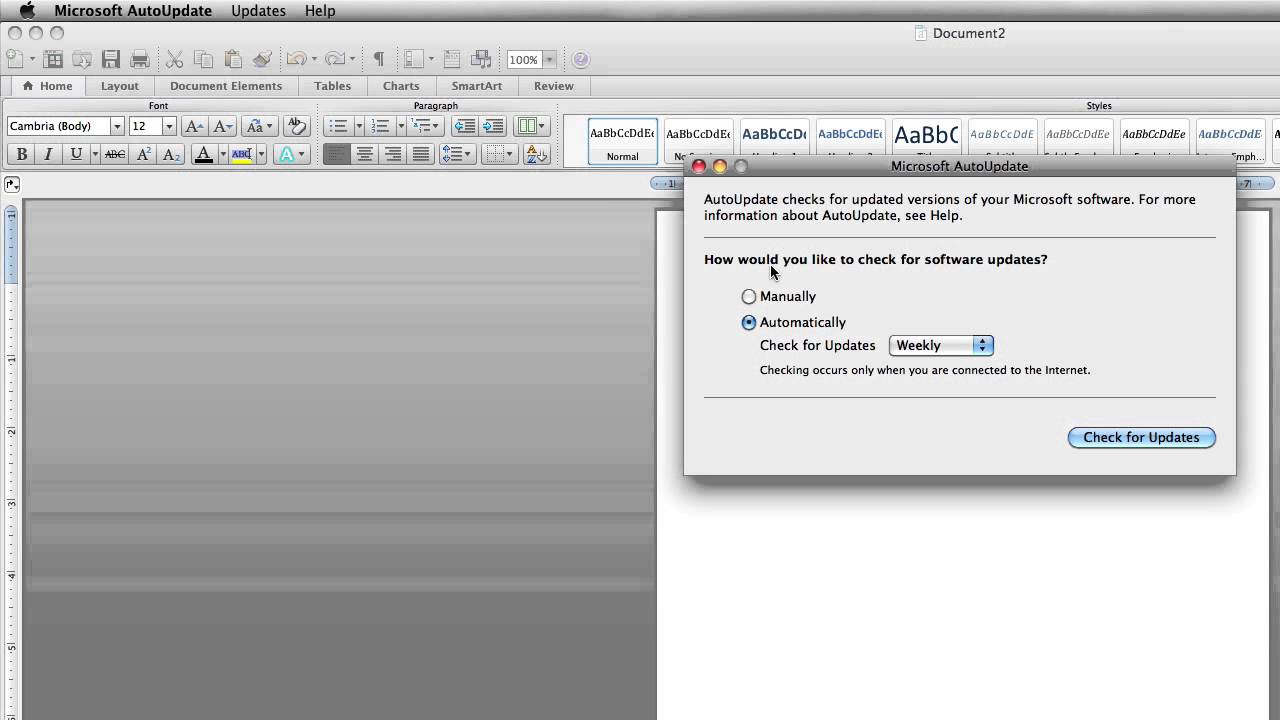Switch to the SmartArt ribbon tab
The image size is (1280, 720).
point(477,86)
